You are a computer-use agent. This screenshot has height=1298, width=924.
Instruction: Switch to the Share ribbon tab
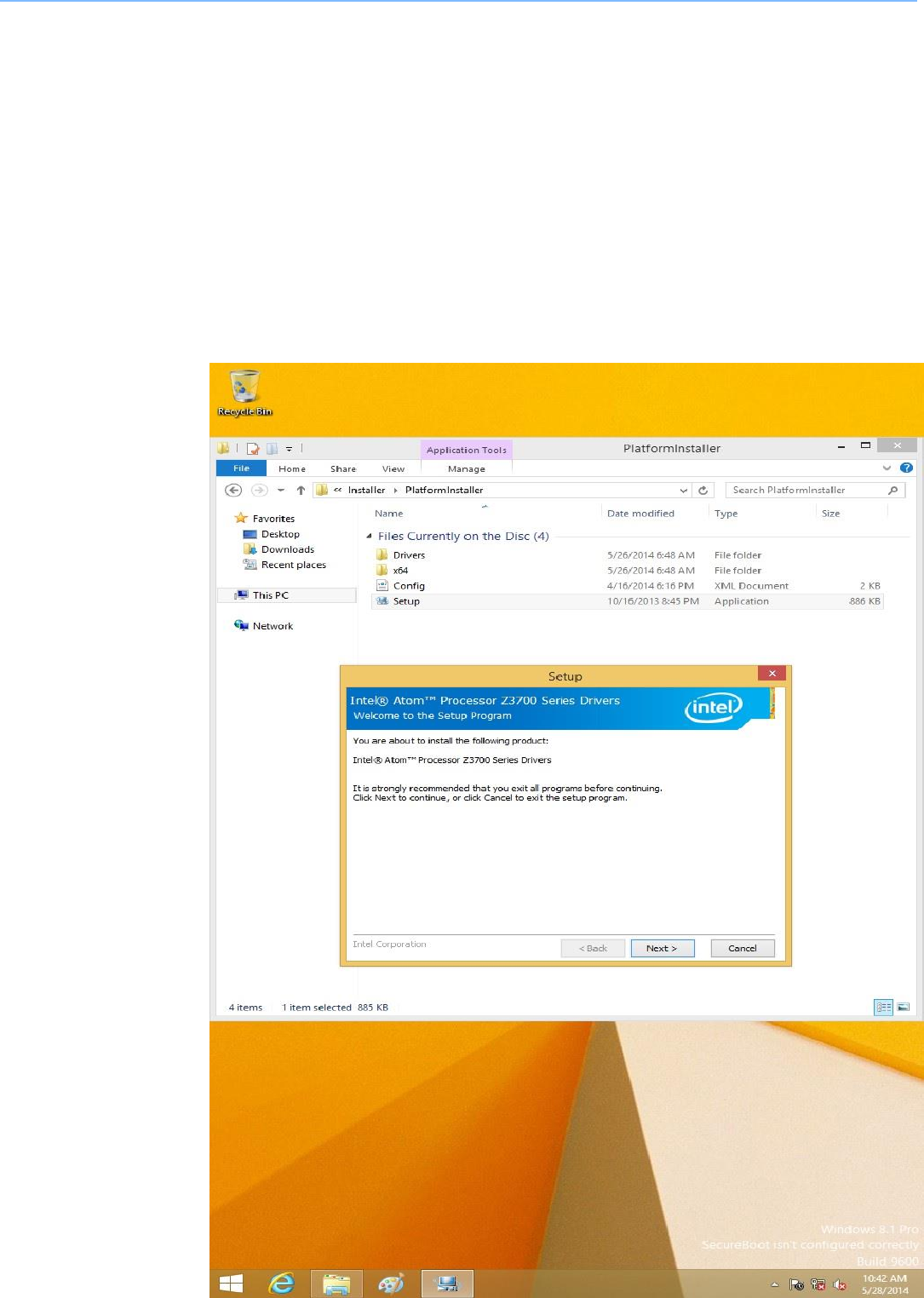click(x=343, y=468)
